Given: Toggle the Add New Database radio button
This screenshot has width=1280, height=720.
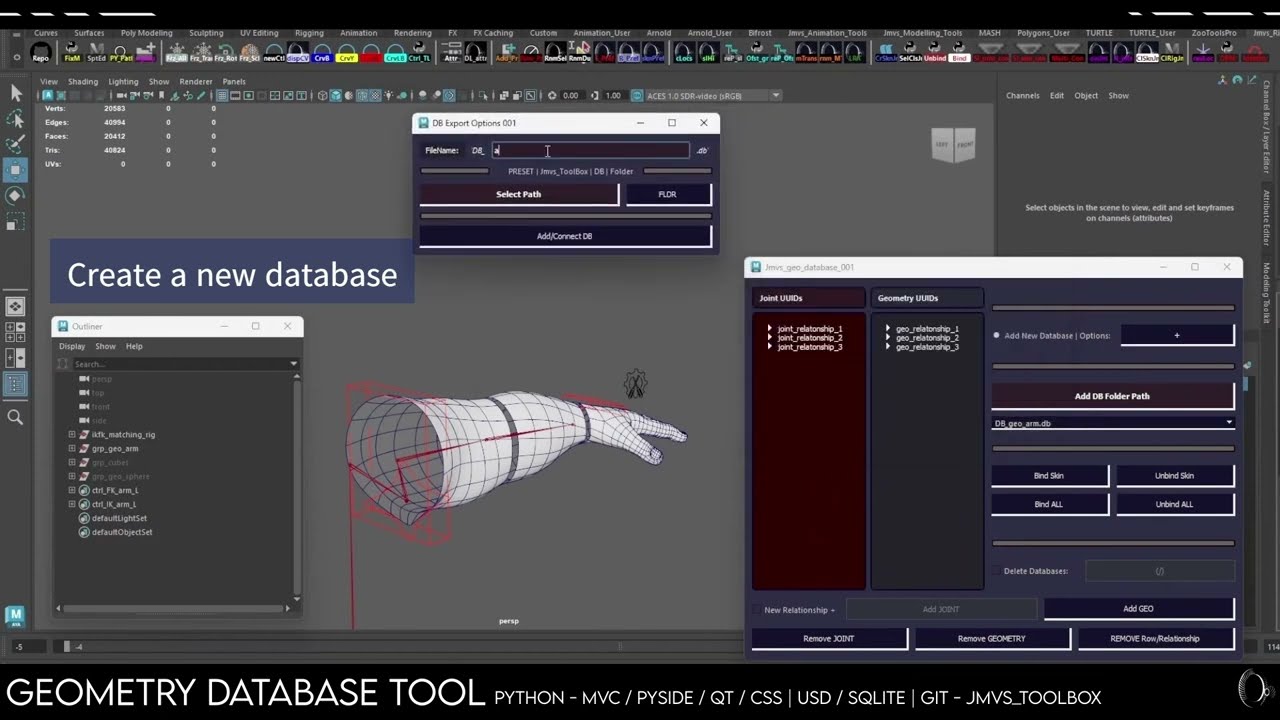Looking at the screenshot, I should (x=997, y=336).
